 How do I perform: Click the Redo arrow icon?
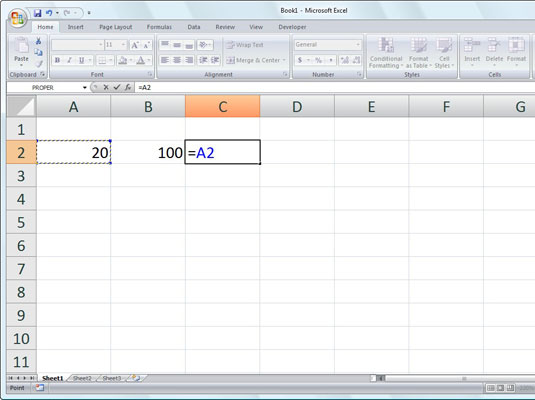67,13
